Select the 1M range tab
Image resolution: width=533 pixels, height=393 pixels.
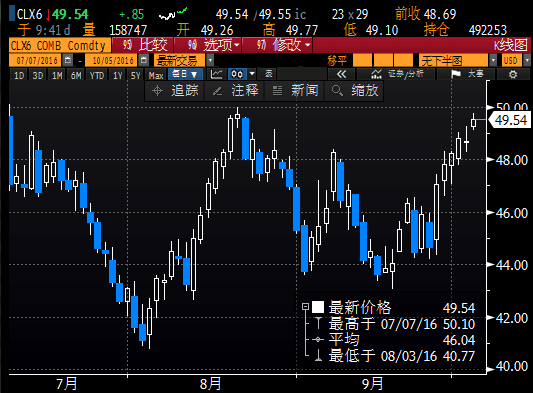[57, 75]
